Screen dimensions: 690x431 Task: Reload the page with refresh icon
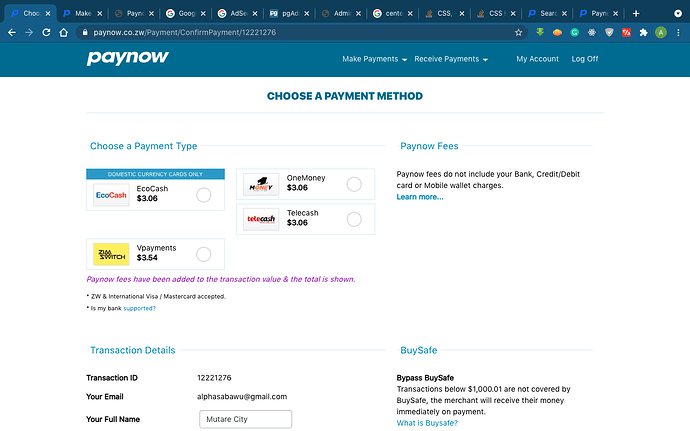[46, 32]
